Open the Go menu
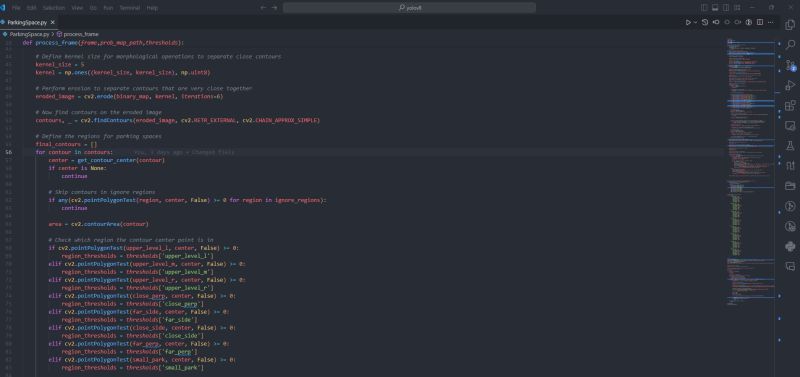The image size is (800, 377). click(x=93, y=8)
